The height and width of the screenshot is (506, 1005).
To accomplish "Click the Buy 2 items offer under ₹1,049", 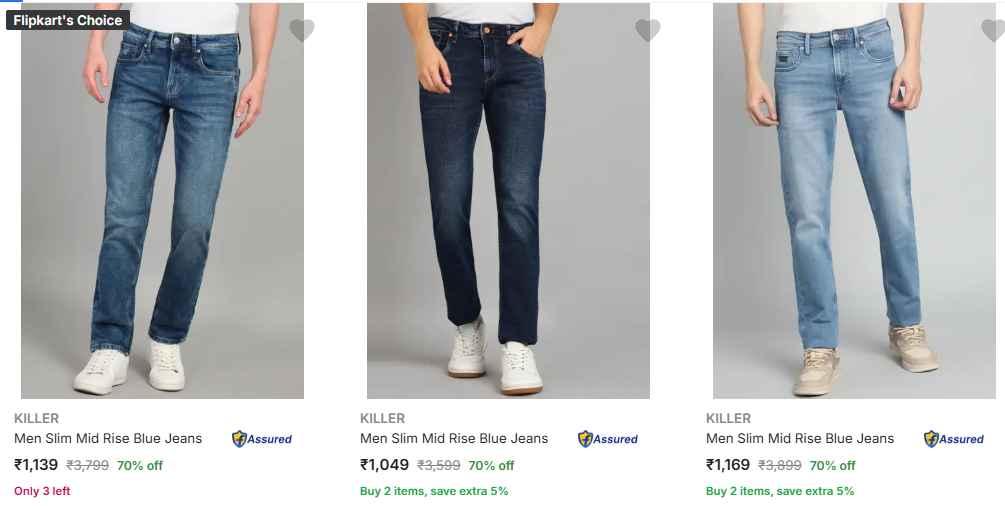I will coord(434,491).
